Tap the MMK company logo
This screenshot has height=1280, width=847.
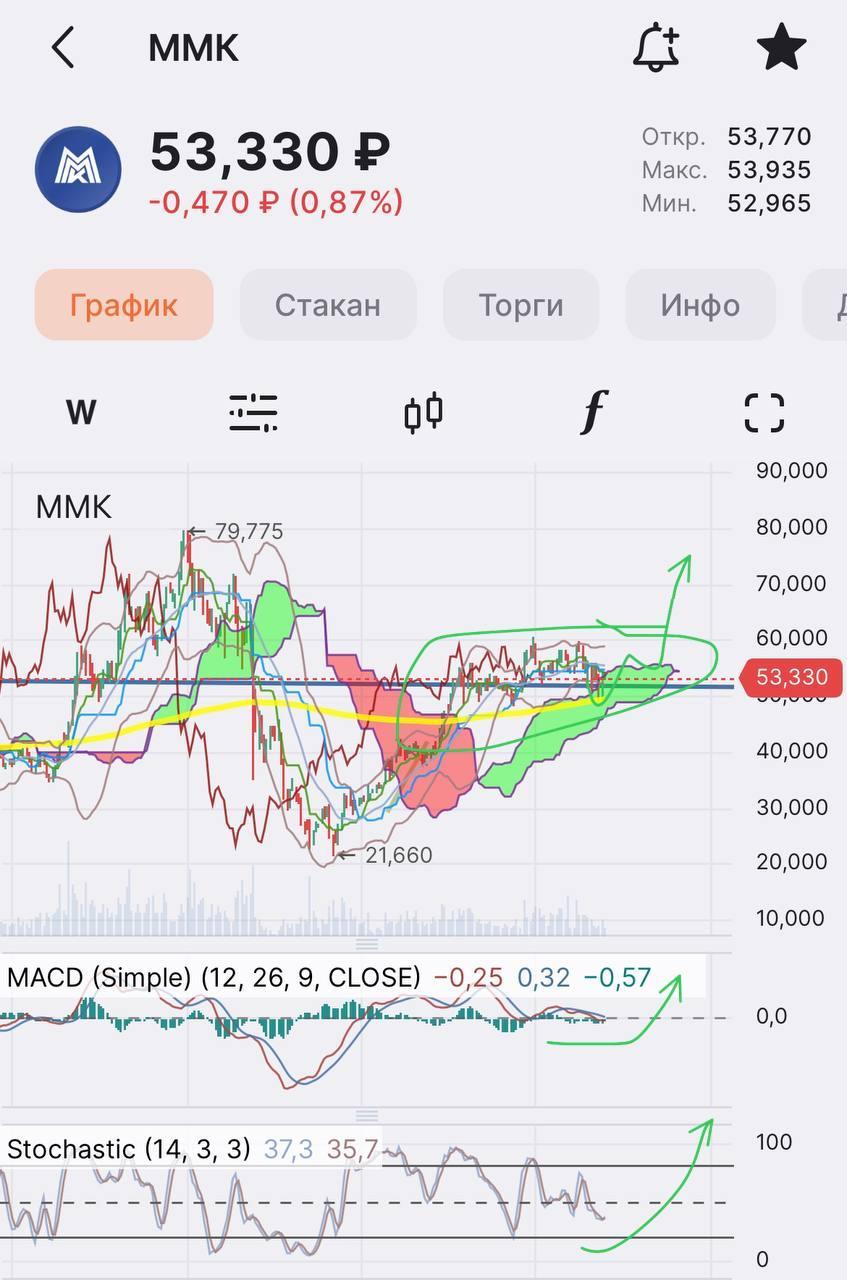(78, 169)
